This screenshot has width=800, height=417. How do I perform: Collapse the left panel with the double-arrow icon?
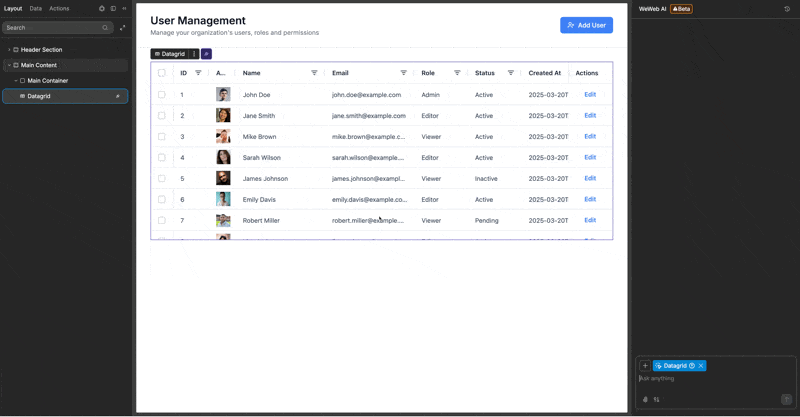[124, 9]
